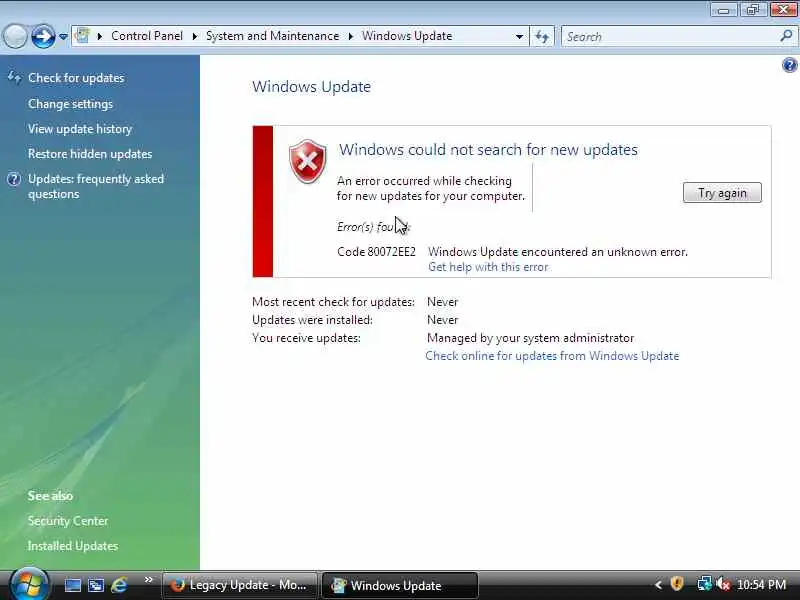
Task: Click Check for updates in sidebar
Action: pyautogui.click(x=76, y=78)
